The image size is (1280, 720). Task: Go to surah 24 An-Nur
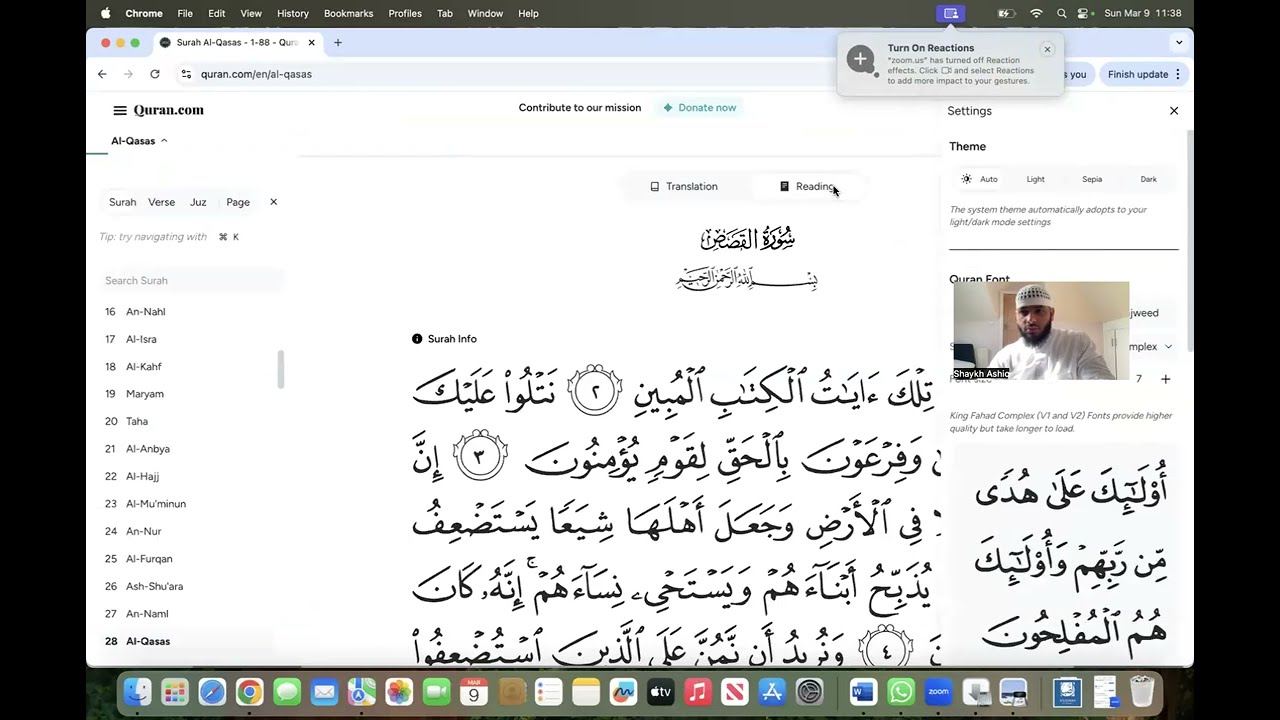(133, 531)
